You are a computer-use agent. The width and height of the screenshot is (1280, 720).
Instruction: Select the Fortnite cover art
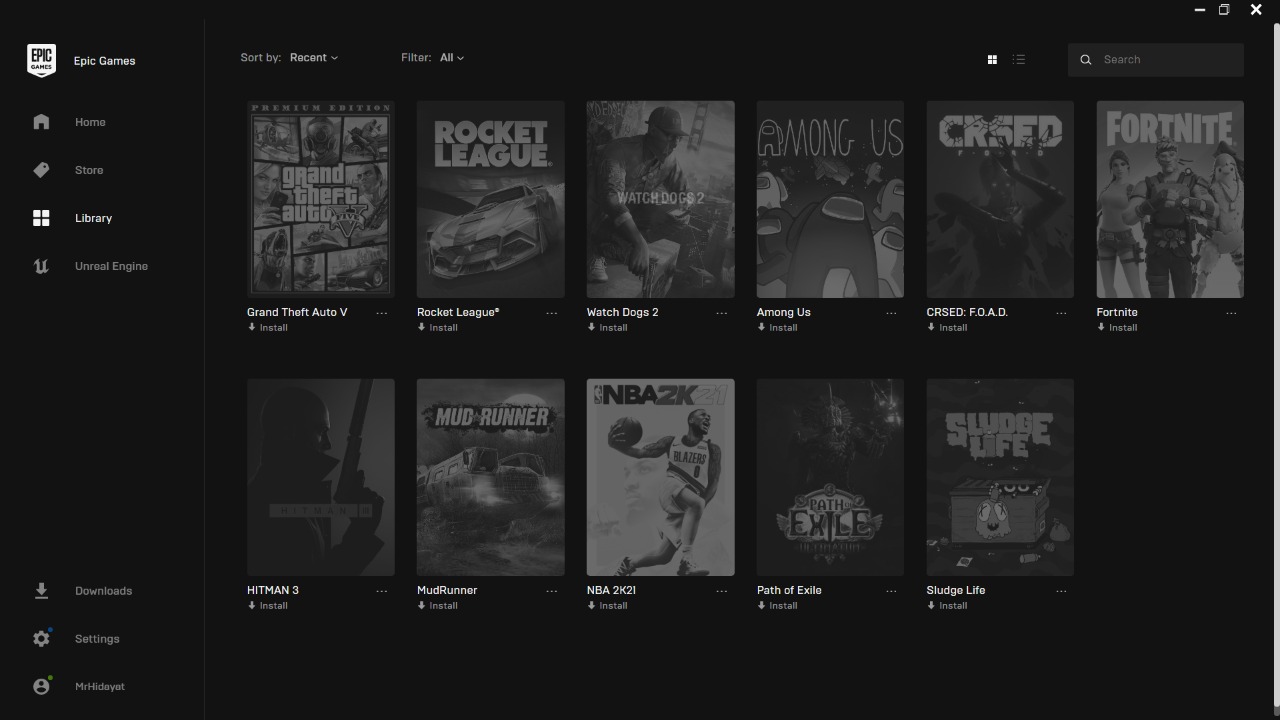coord(1170,199)
